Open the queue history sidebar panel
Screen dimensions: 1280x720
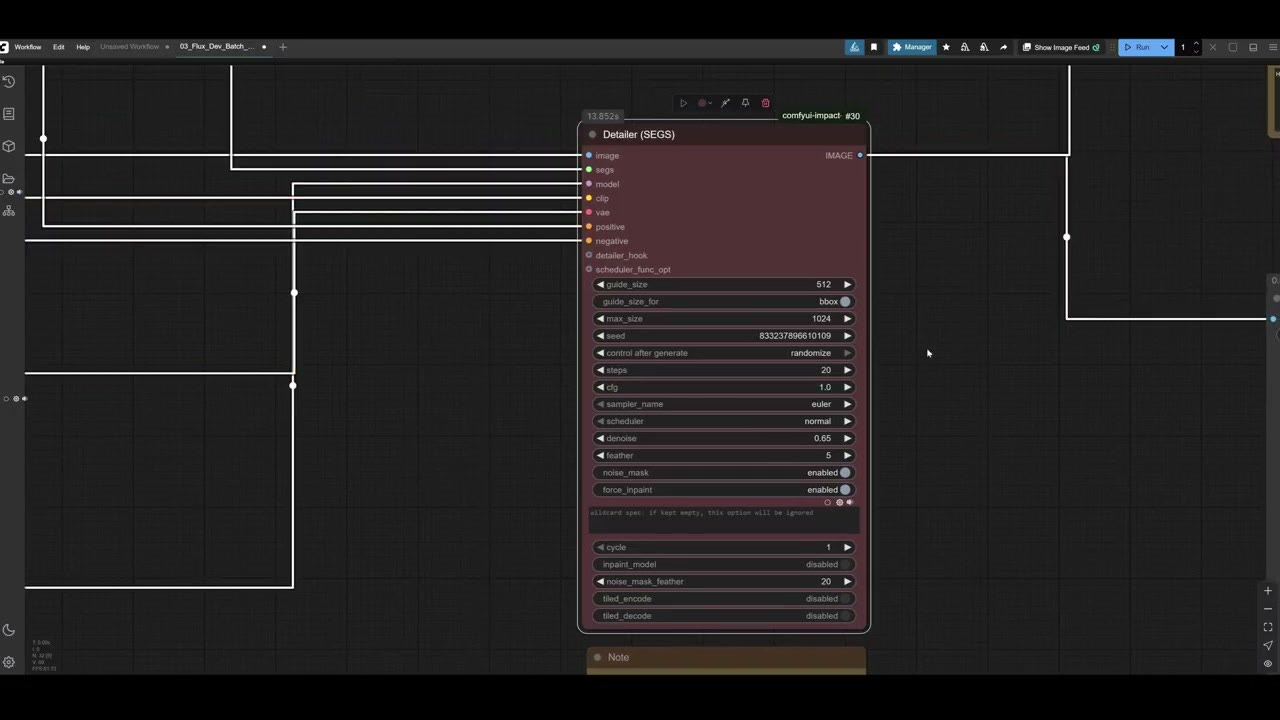[x=9, y=82]
